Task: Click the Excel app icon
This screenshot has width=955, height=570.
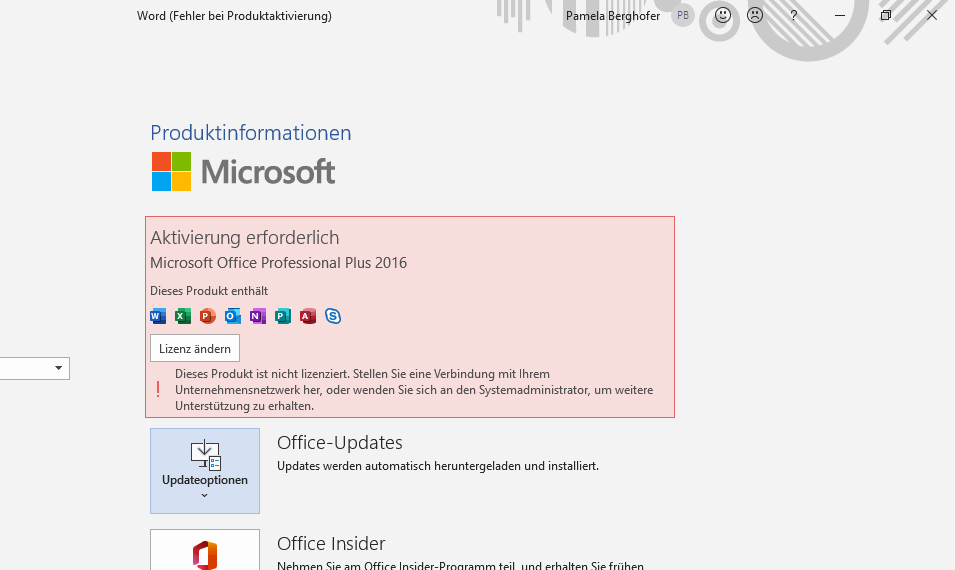Action: point(183,316)
